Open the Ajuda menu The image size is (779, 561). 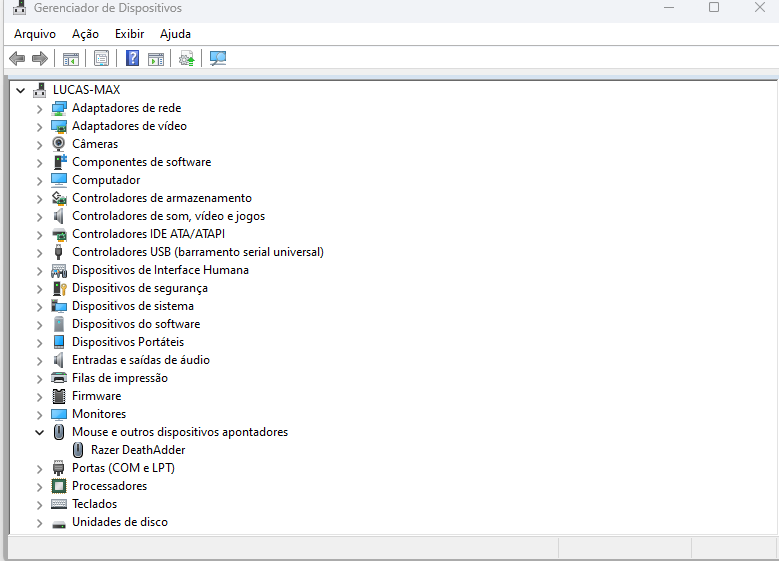pyautogui.click(x=175, y=34)
